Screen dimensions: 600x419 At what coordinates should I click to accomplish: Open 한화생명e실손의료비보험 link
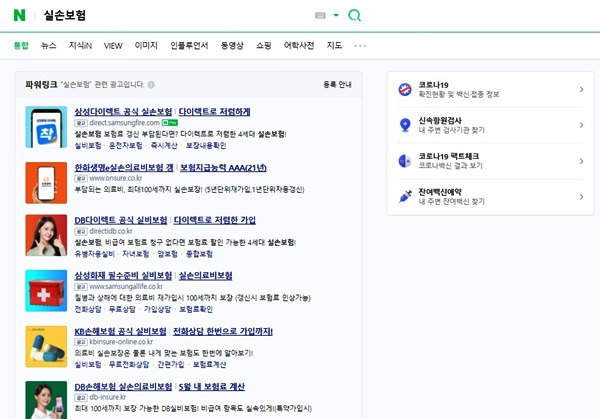pyautogui.click(x=124, y=168)
